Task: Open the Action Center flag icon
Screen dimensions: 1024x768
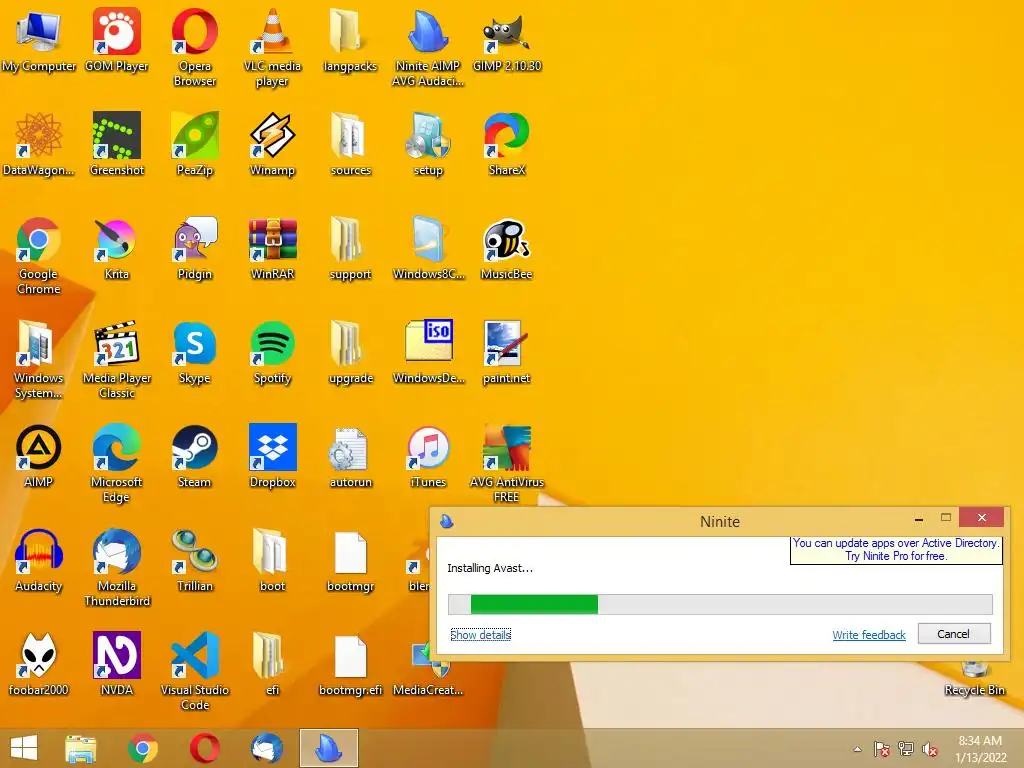Action: 881,749
